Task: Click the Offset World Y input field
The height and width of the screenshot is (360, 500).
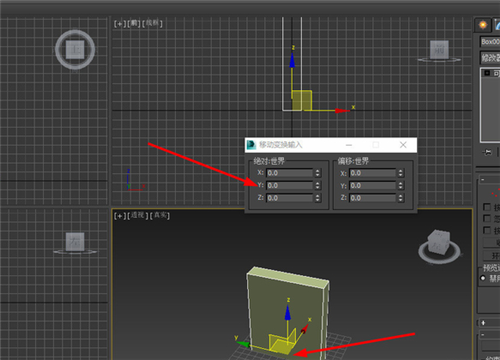Action: point(372,186)
